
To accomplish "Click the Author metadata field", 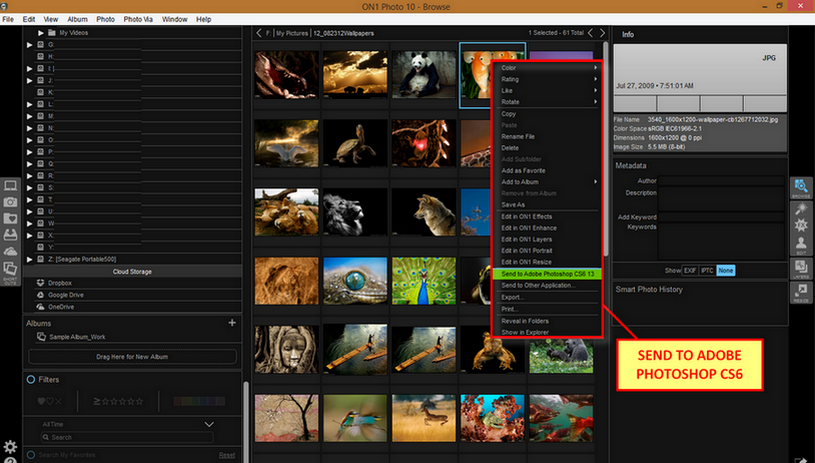I will tap(721, 181).
